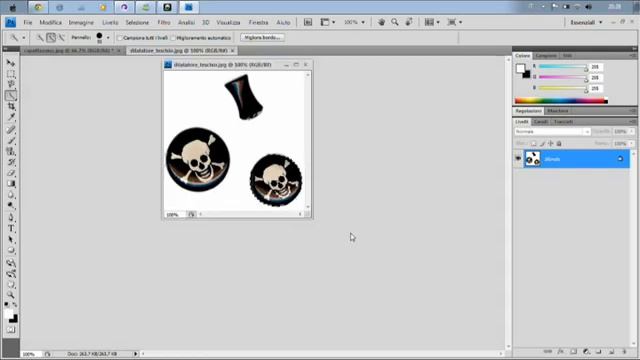This screenshot has width=640, height=360.
Task: Select the Gradient tool
Action: [x=11, y=184]
